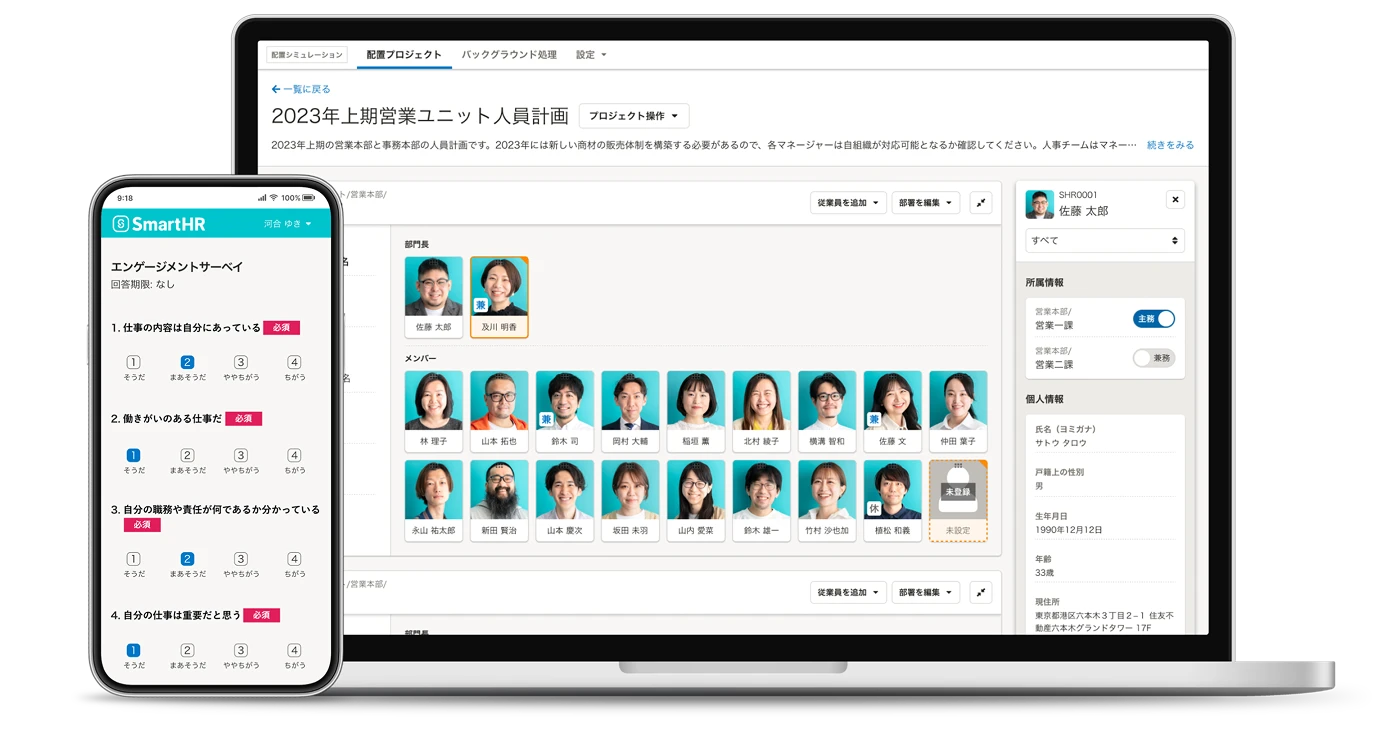This screenshot has width=1390, height=730.
Task: Open 部署を編集 dropdown in the second panel
Action: (925, 592)
